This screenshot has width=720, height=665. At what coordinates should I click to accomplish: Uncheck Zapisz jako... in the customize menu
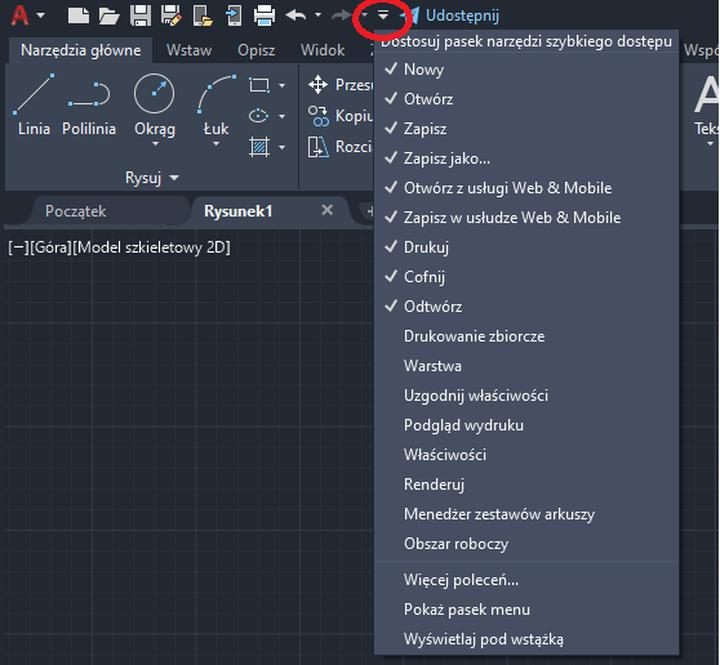[x=527, y=158]
